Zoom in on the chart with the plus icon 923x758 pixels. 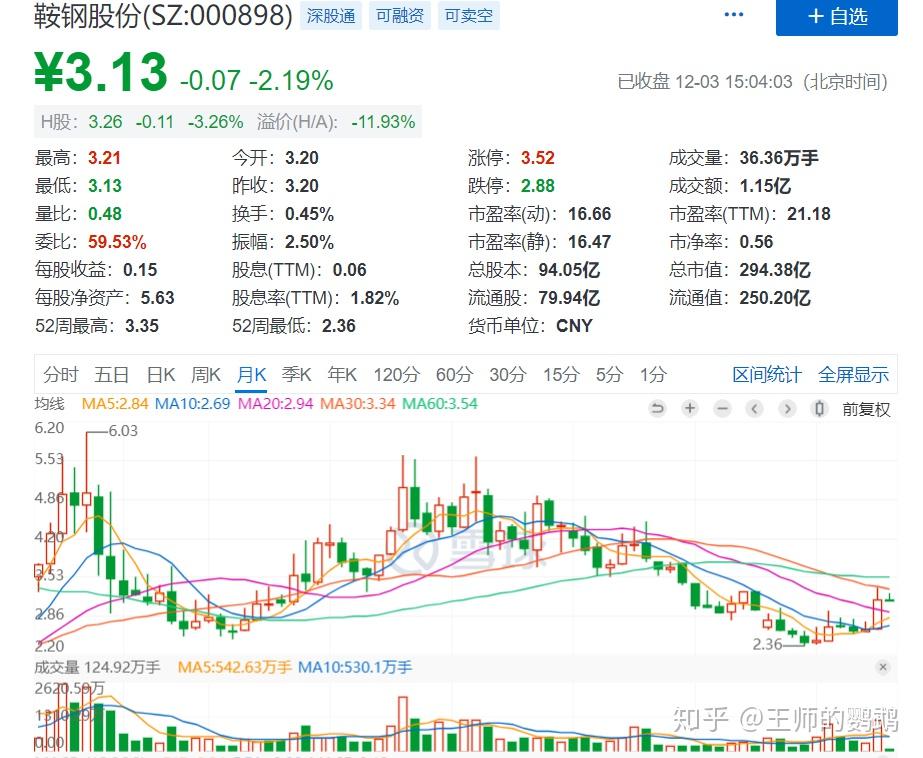point(689,409)
